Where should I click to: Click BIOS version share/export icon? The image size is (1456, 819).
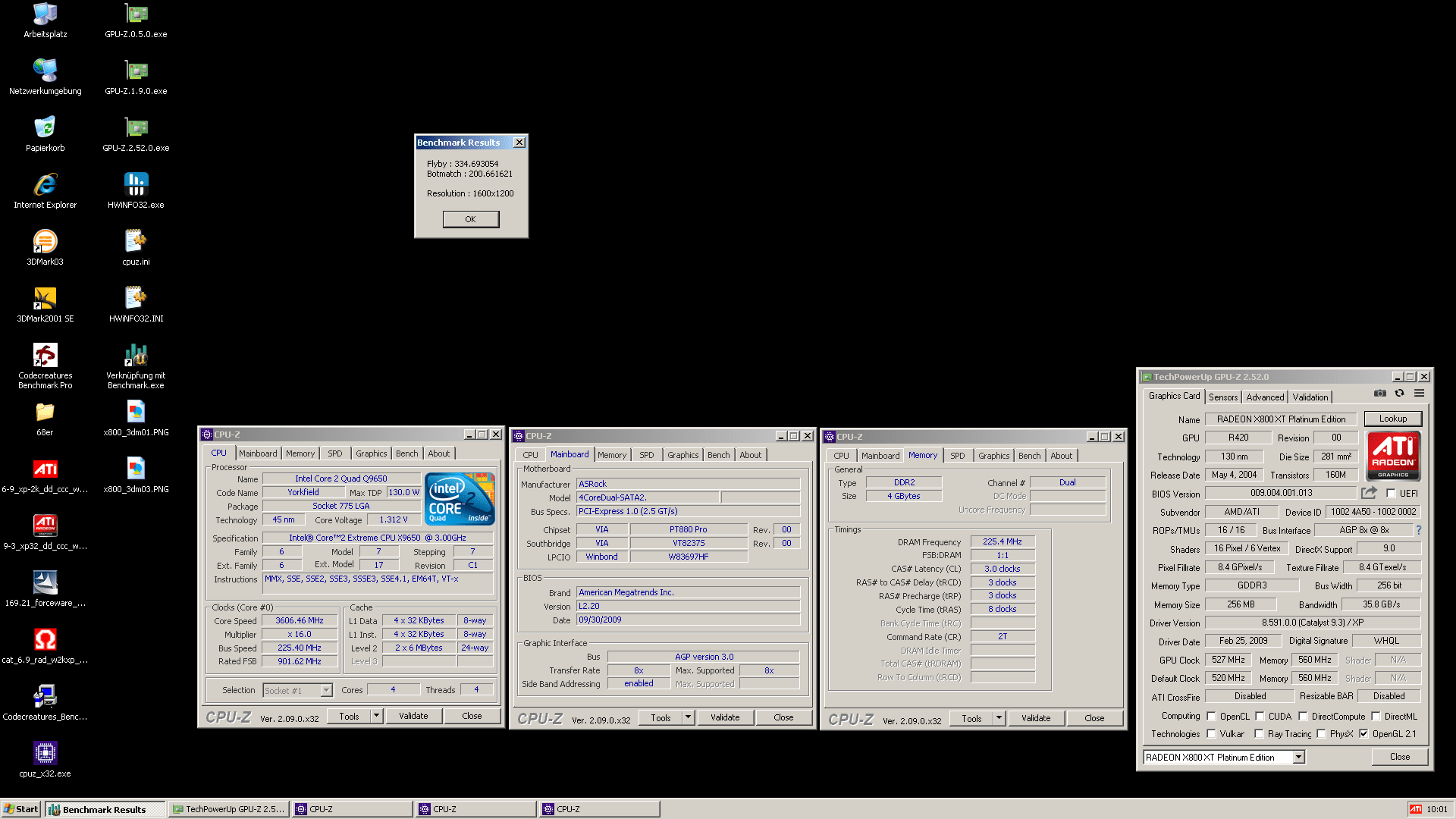coord(1369,493)
